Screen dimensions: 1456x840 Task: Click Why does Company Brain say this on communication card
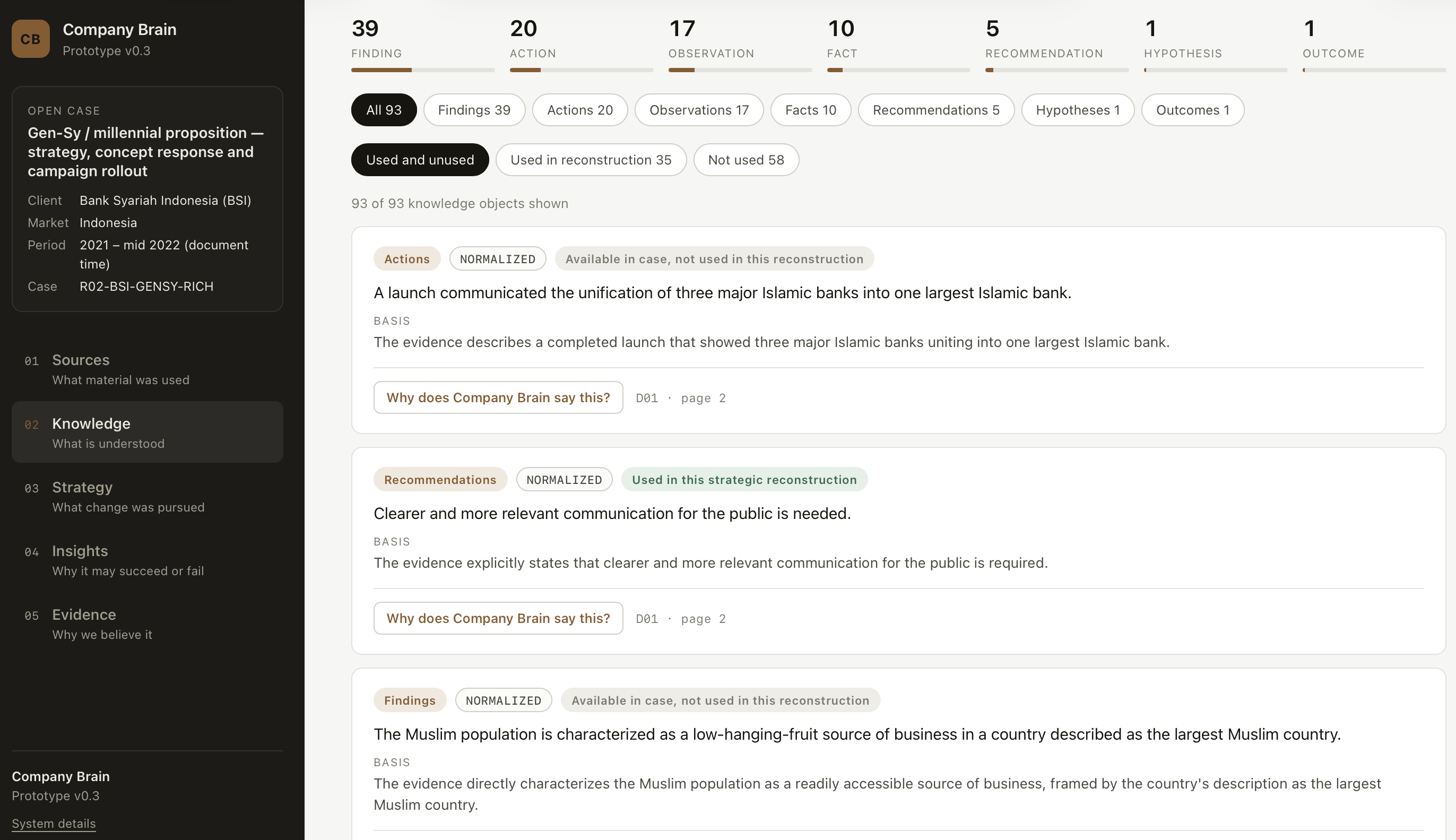pos(498,619)
